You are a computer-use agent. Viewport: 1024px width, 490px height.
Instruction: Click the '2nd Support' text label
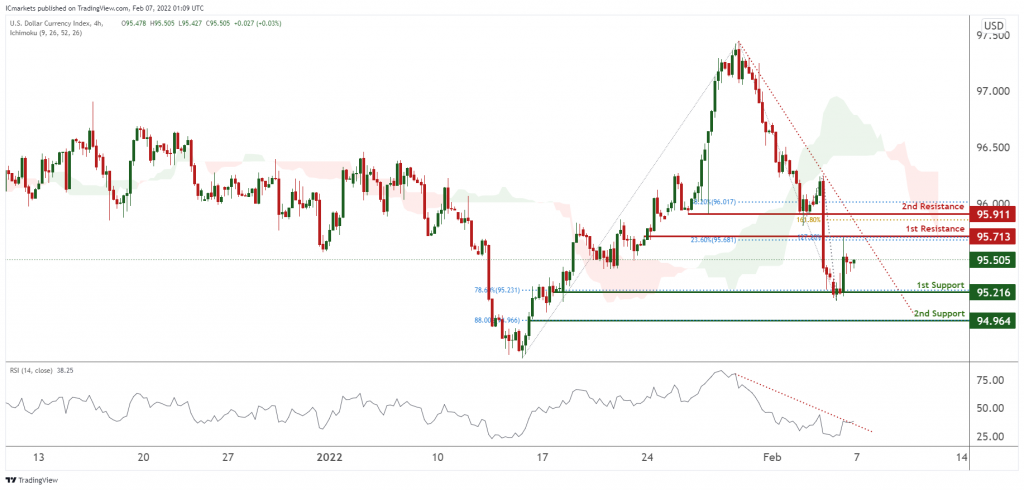pyautogui.click(x=939, y=314)
